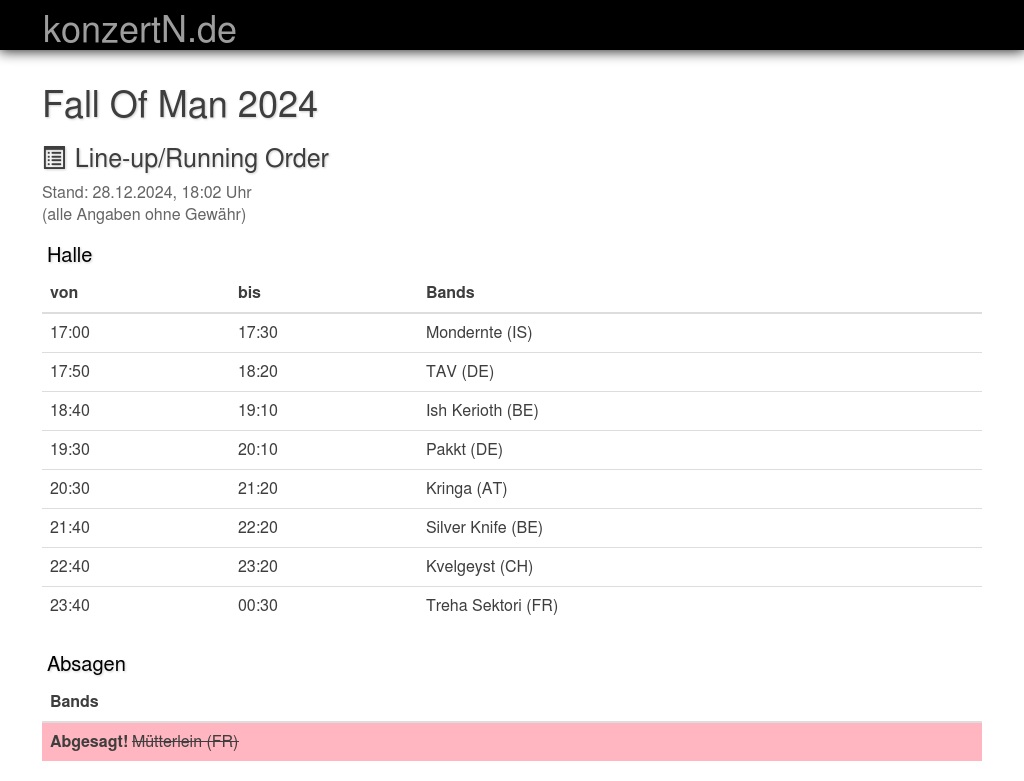Click the Halle stage heading
This screenshot has height=781, width=1024.
click(69, 255)
